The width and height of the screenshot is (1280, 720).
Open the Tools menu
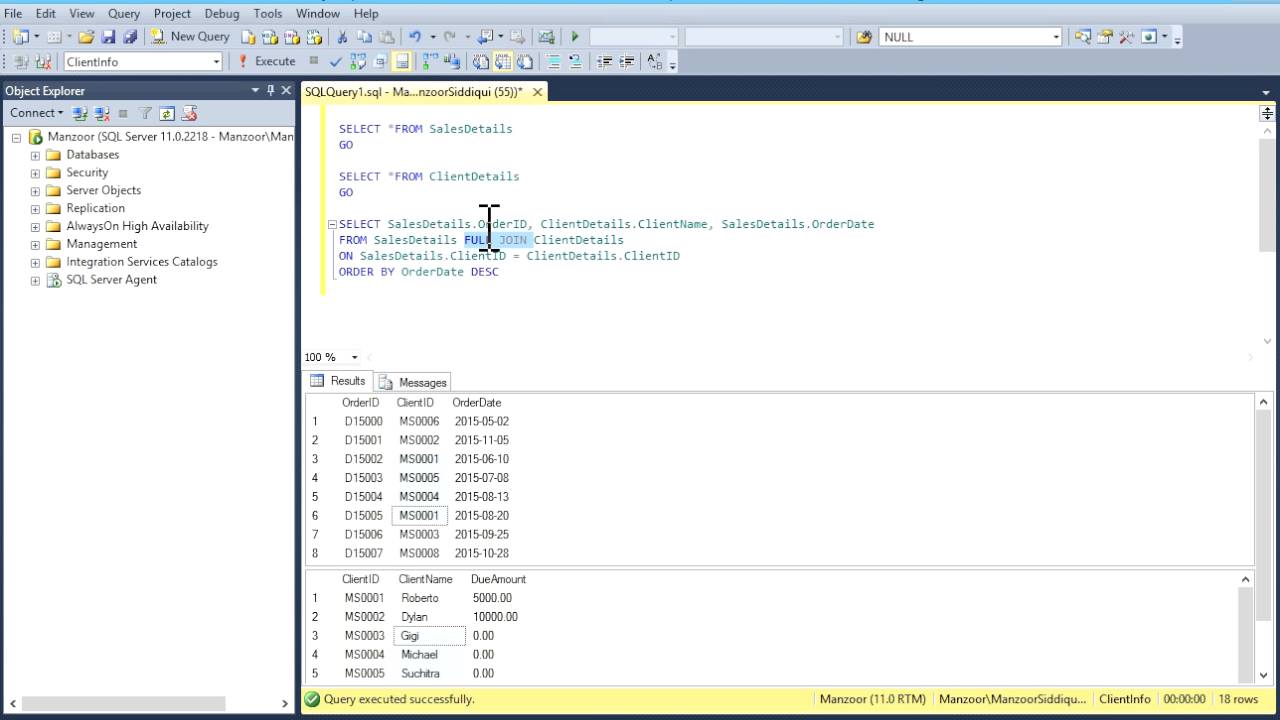pyautogui.click(x=268, y=13)
